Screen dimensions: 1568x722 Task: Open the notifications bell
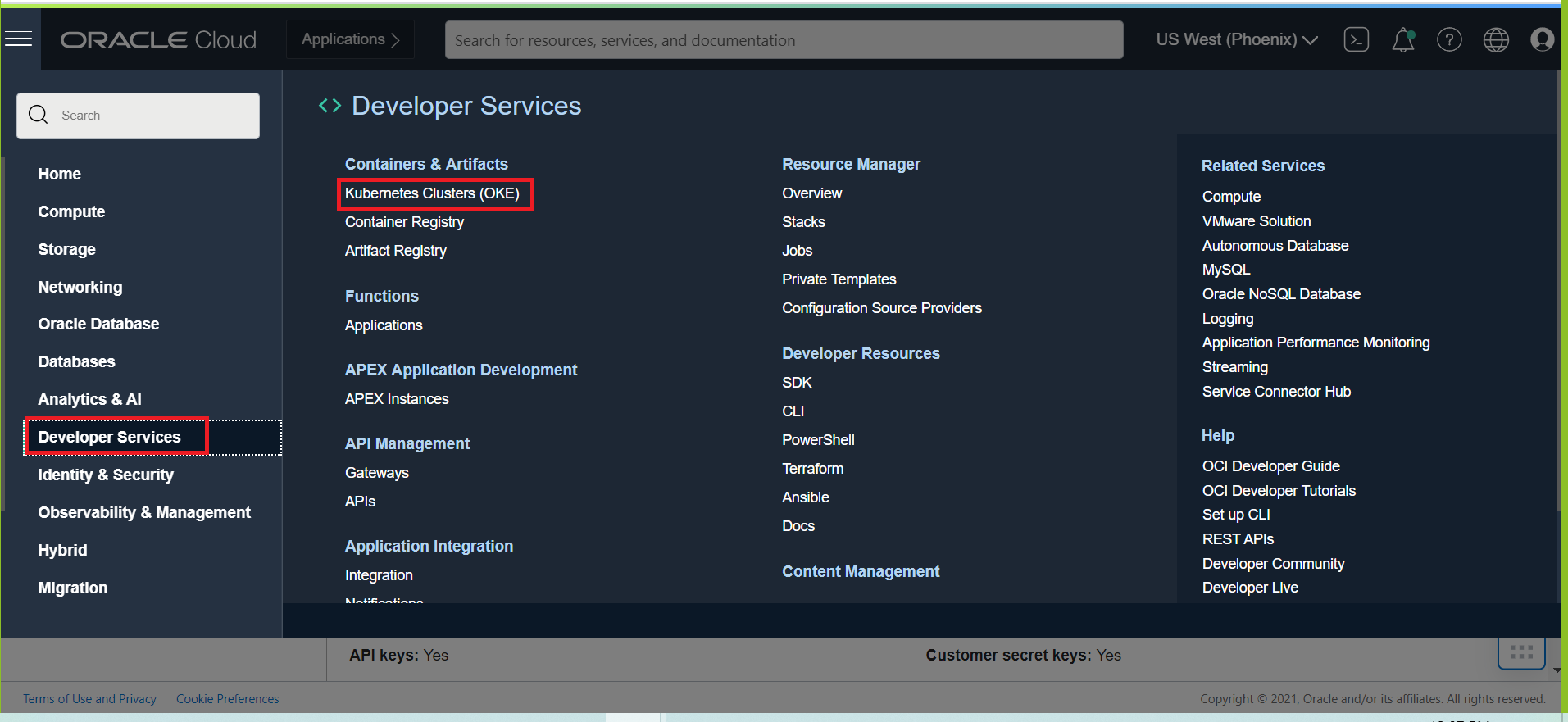[1403, 39]
